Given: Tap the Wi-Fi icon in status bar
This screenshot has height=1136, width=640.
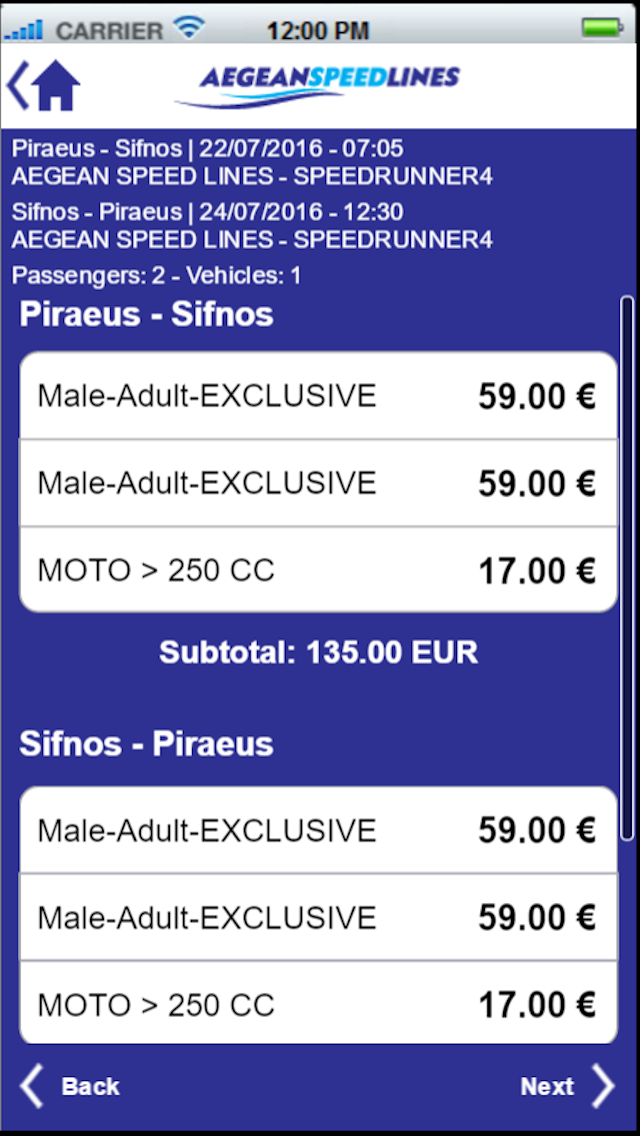Looking at the screenshot, I should point(189,28).
